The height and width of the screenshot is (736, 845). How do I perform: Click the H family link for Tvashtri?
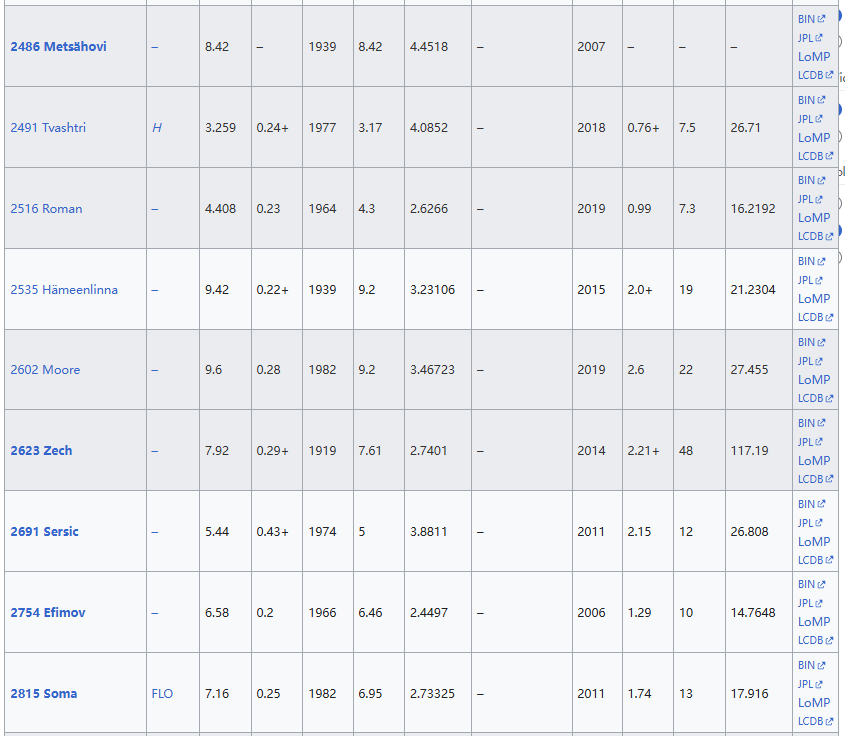(x=157, y=128)
